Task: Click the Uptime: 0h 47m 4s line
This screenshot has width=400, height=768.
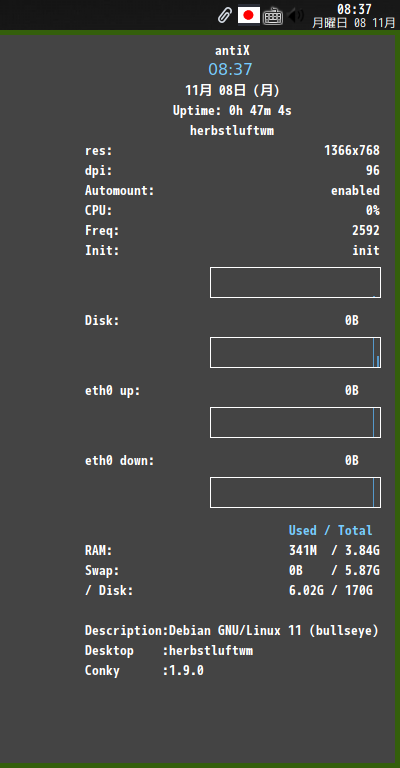Action: point(232,111)
